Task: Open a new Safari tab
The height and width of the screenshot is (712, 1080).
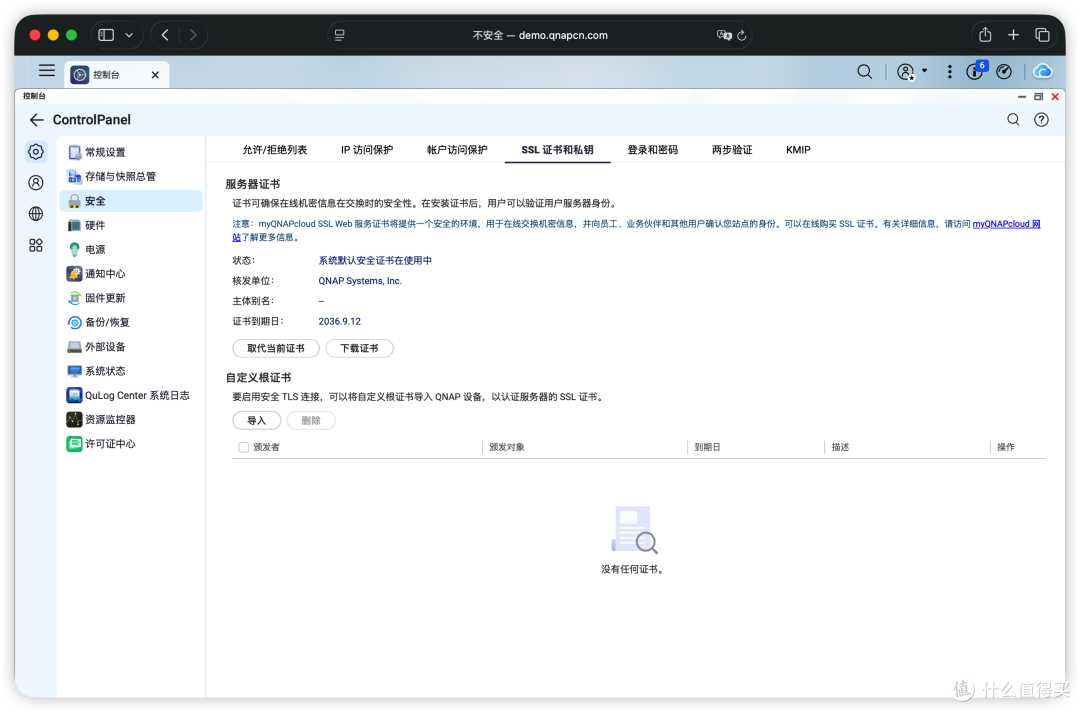Action: 1013,34
